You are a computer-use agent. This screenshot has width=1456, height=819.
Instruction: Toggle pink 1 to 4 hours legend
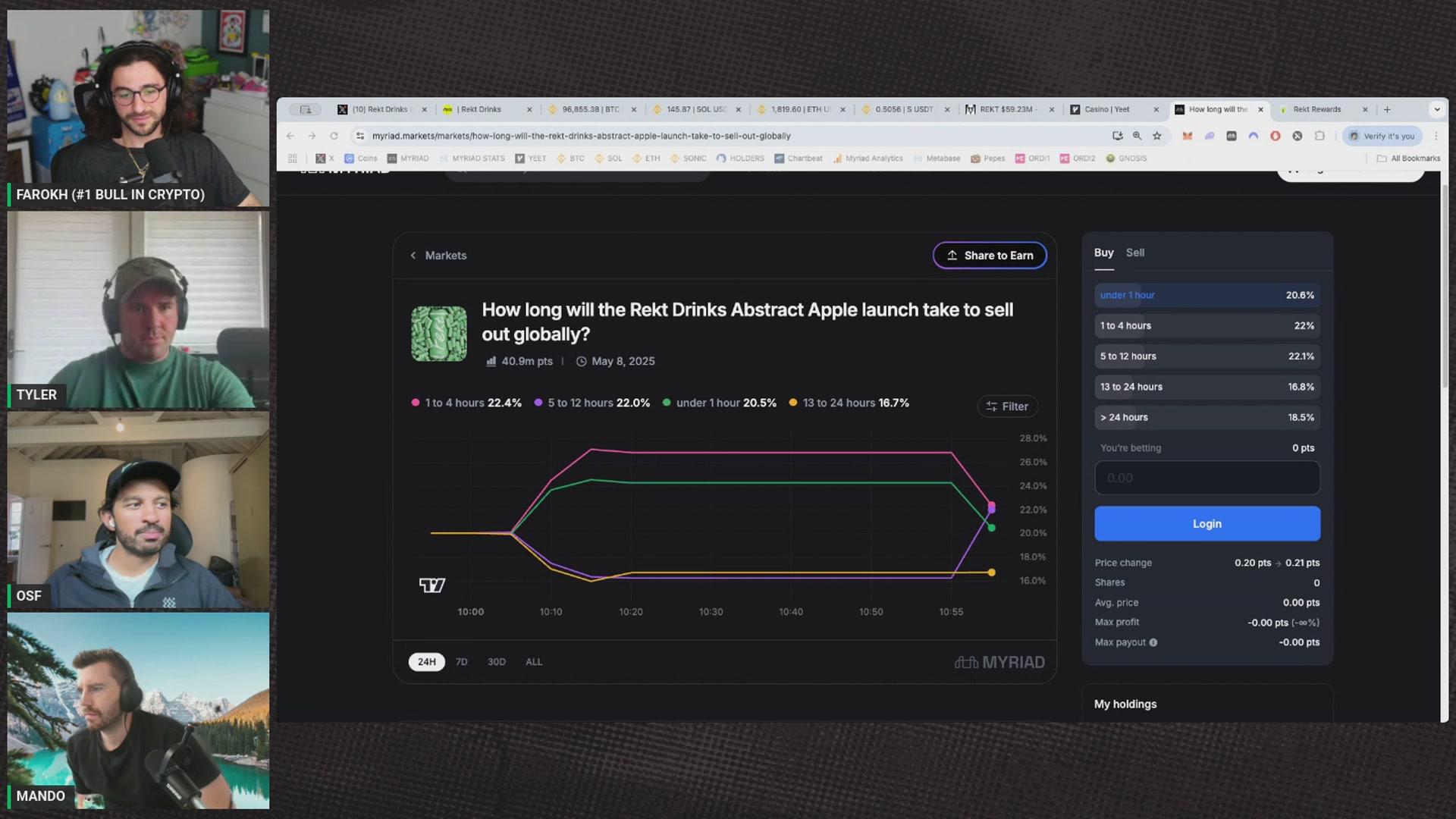coord(466,403)
